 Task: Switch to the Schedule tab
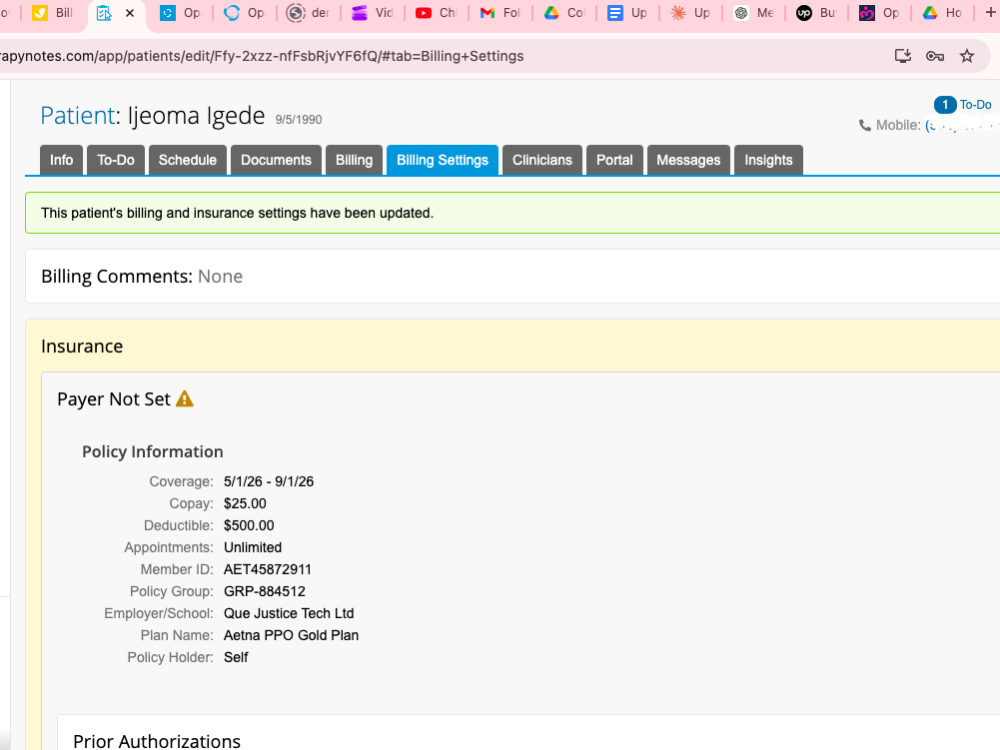coord(188,160)
